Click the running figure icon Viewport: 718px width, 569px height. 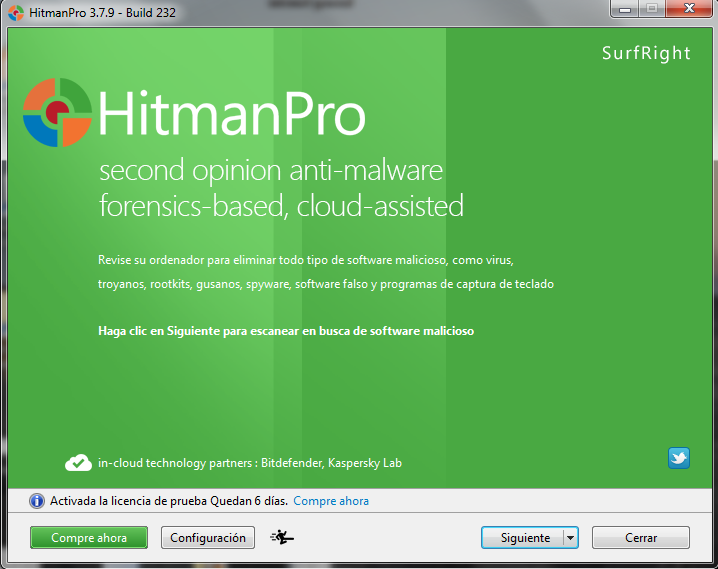point(283,538)
